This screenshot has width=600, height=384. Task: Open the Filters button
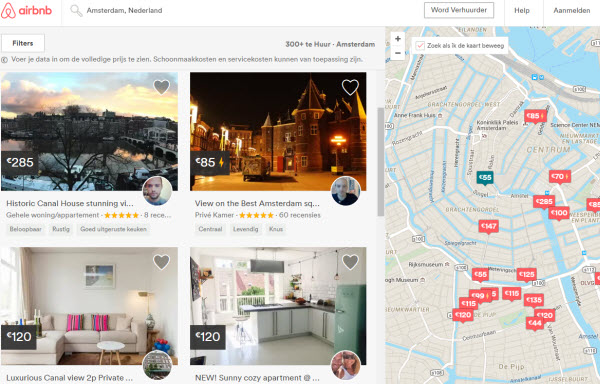[23, 43]
